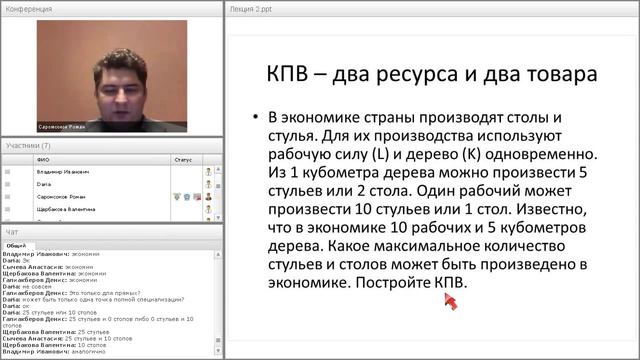This screenshot has height=360, width=640.
Task: Click slide title 'КПВ – два ресурса и два товара'
Action: tap(432, 74)
